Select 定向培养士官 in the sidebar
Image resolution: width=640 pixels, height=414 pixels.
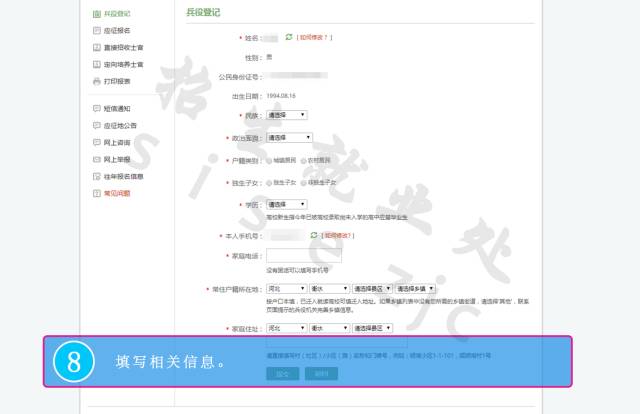pyautogui.click(x=123, y=63)
